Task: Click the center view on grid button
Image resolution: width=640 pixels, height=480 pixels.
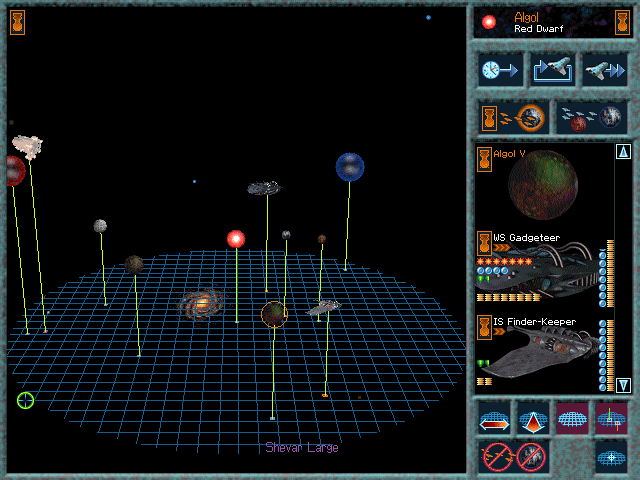Action: point(611,457)
